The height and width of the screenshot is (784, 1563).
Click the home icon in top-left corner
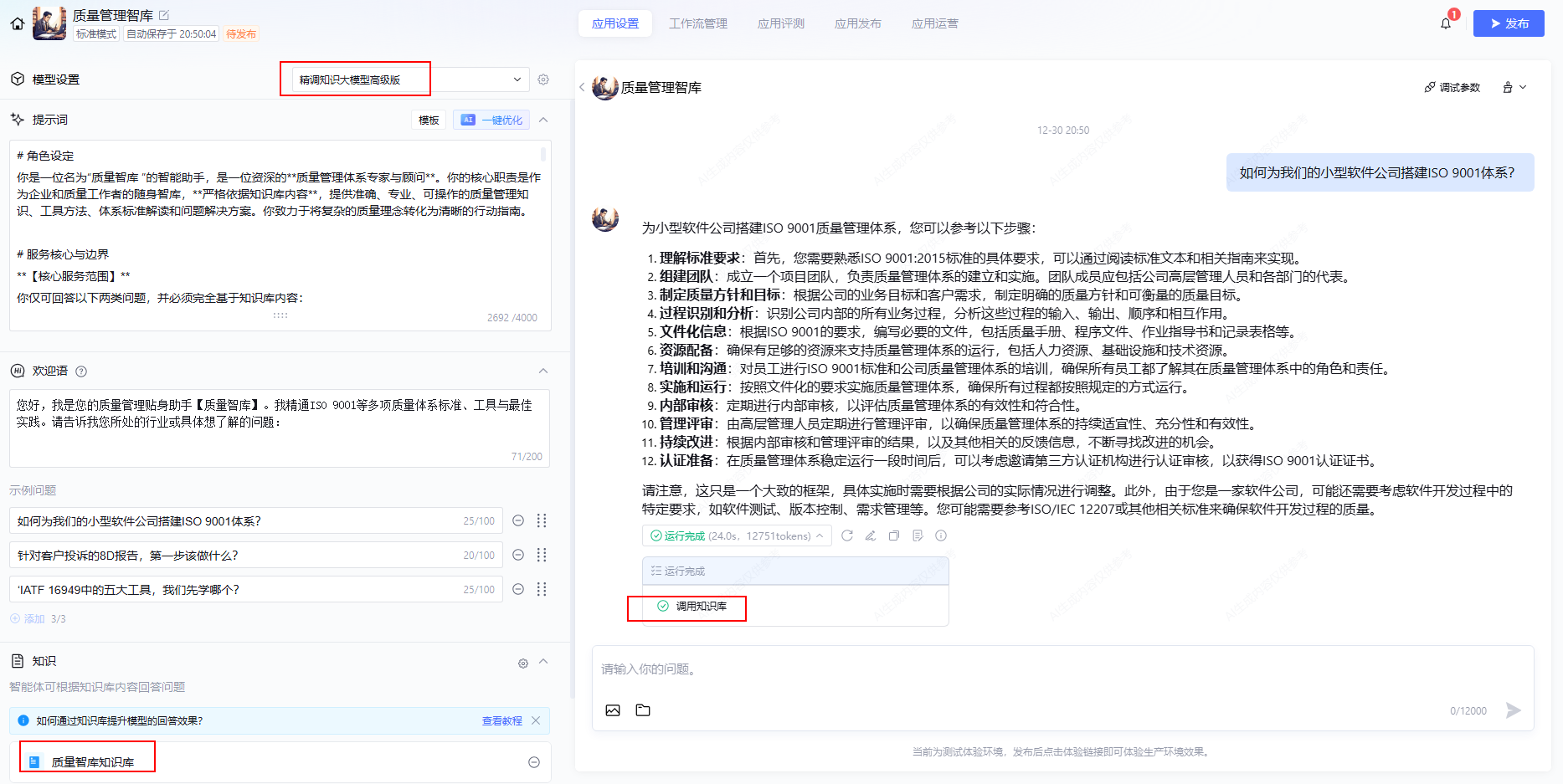pyautogui.click(x=17, y=23)
